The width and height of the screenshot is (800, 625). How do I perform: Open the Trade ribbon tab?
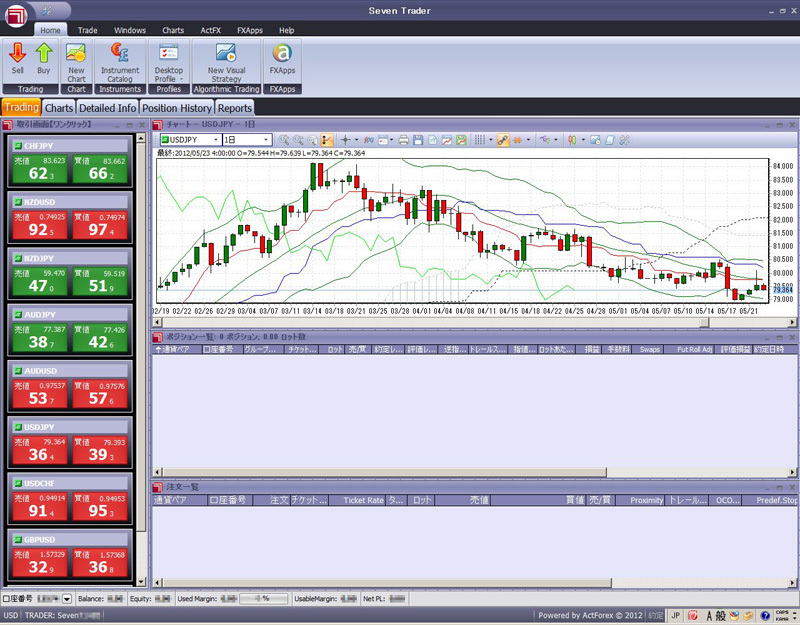pos(87,30)
